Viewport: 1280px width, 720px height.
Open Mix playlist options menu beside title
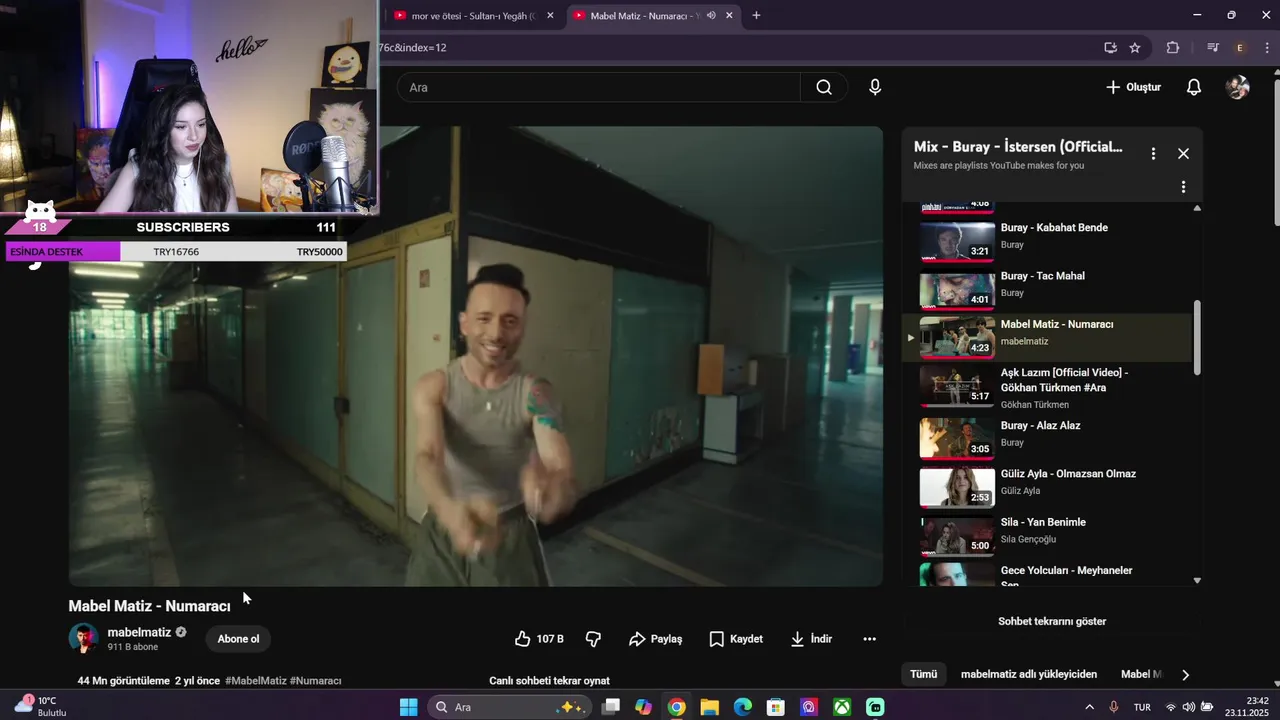tap(1153, 154)
